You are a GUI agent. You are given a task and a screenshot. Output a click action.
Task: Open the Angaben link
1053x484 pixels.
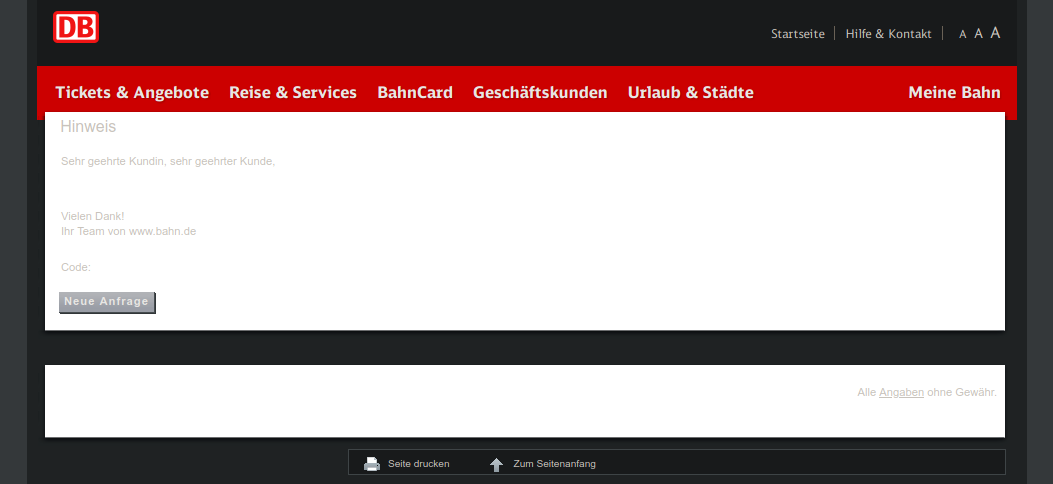coord(901,392)
